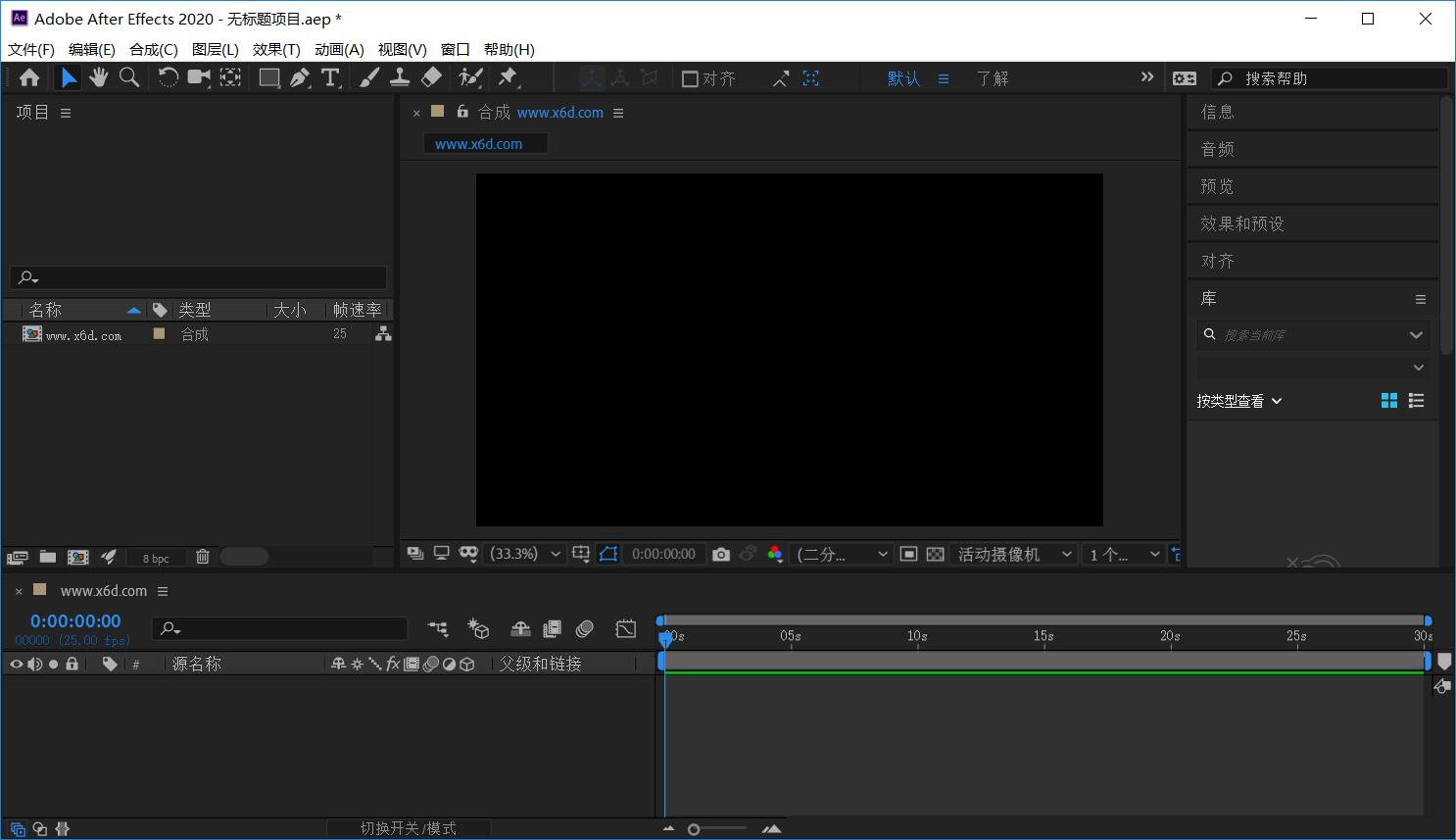This screenshot has width=1456, height=840.
Task: Click the snapshot camera icon in viewer
Action: [721, 554]
